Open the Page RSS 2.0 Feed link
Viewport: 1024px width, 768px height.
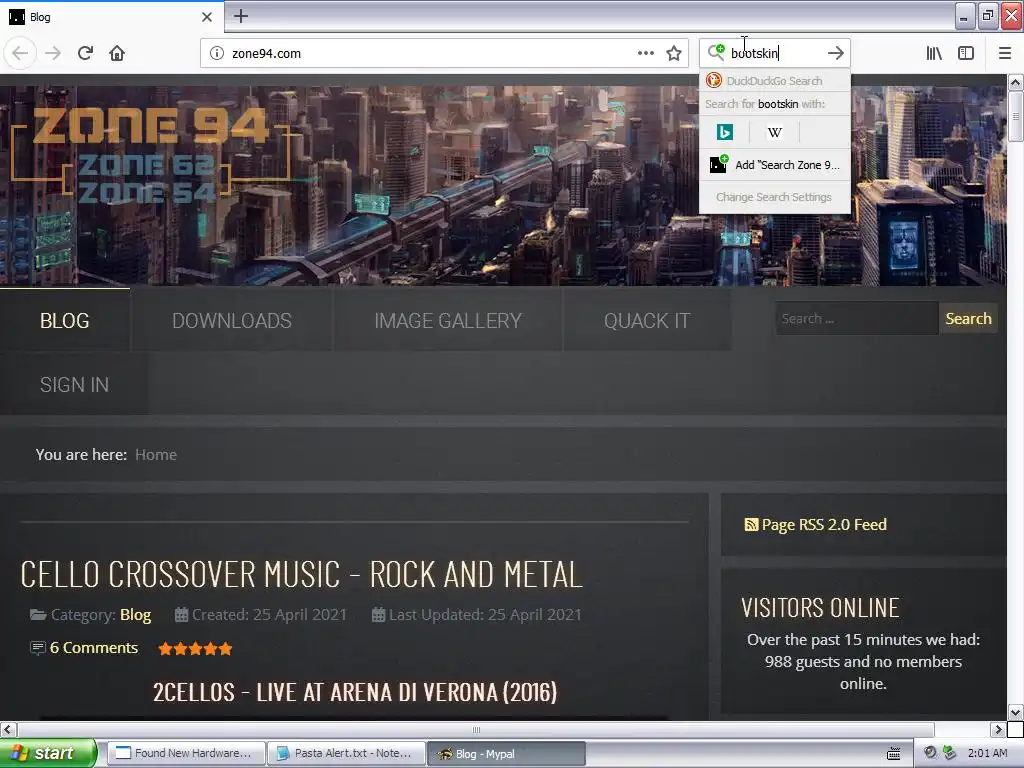pos(824,524)
